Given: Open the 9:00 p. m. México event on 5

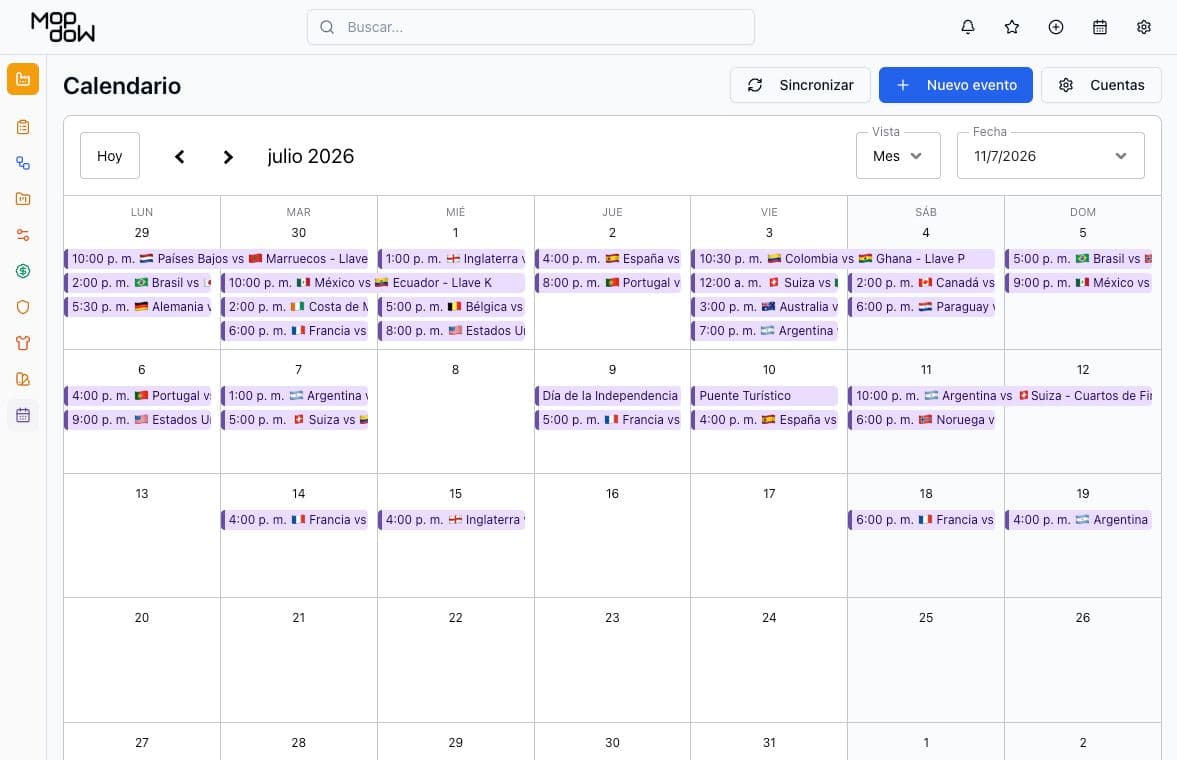Looking at the screenshot, I should coord(1079,282).
